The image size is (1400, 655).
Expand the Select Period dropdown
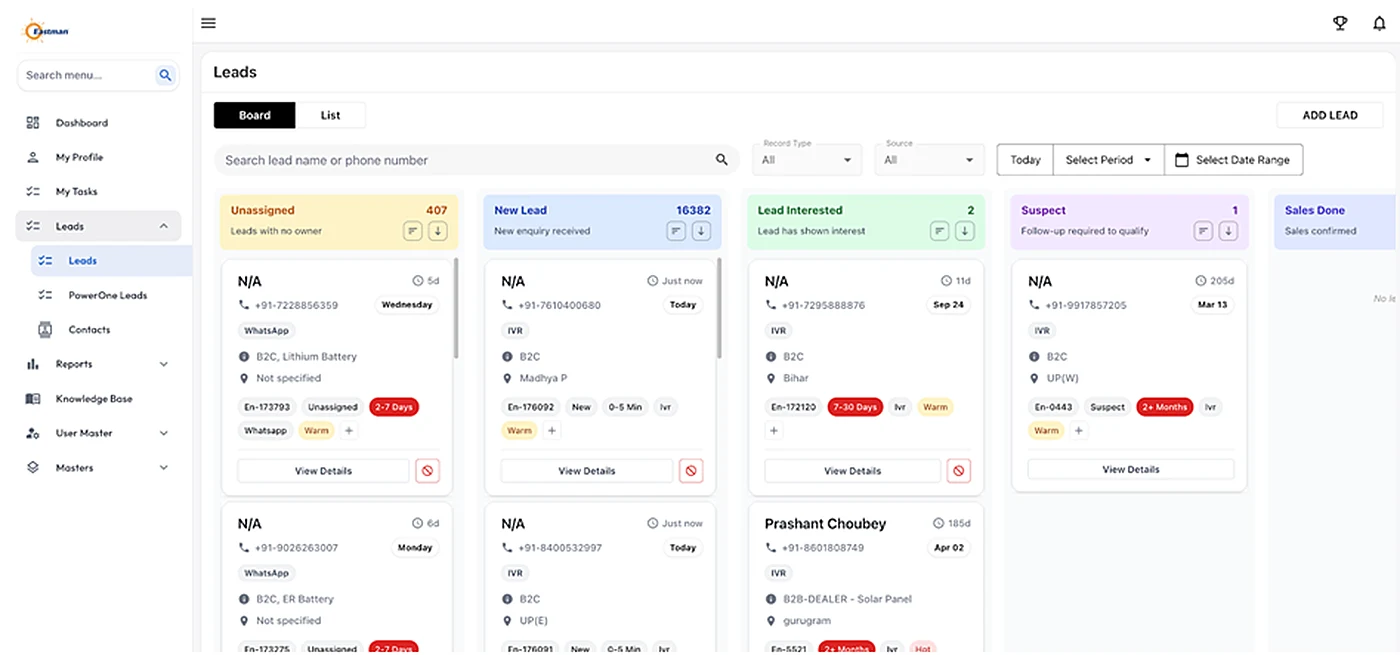tap(1109, 160)
